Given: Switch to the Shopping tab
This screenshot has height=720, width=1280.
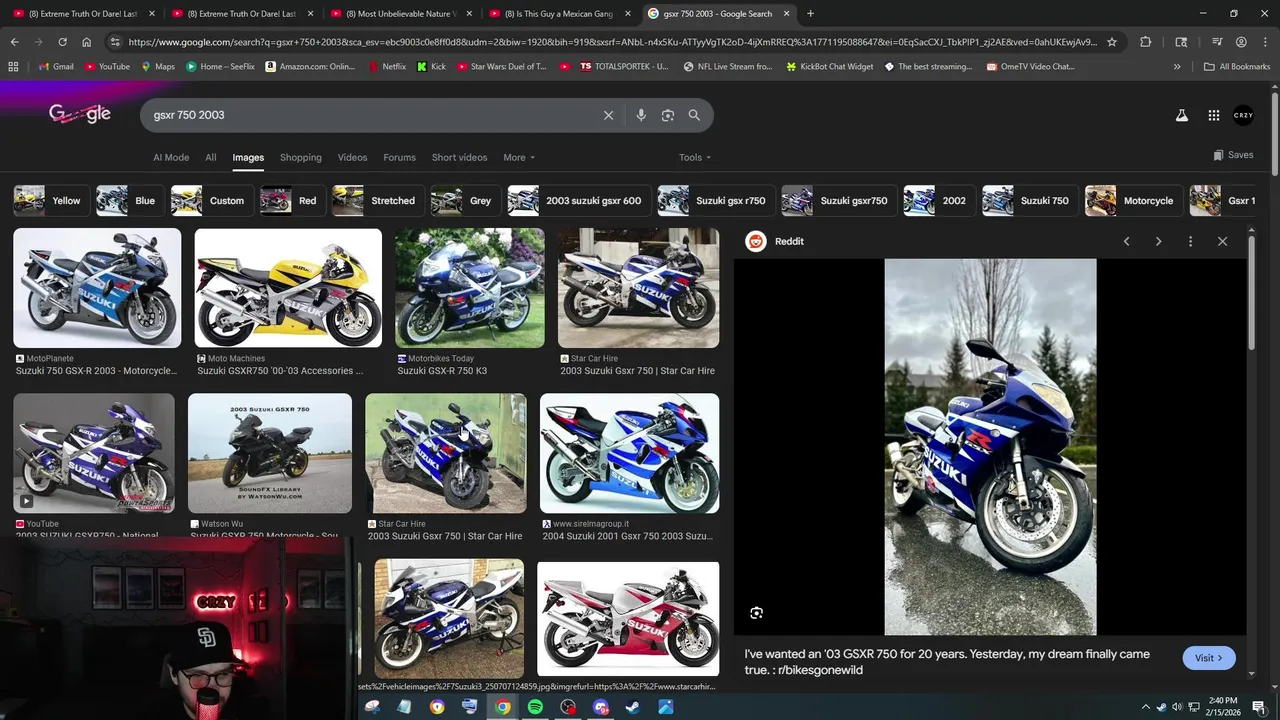Looking at the screenshot, I should click(301, 157).
